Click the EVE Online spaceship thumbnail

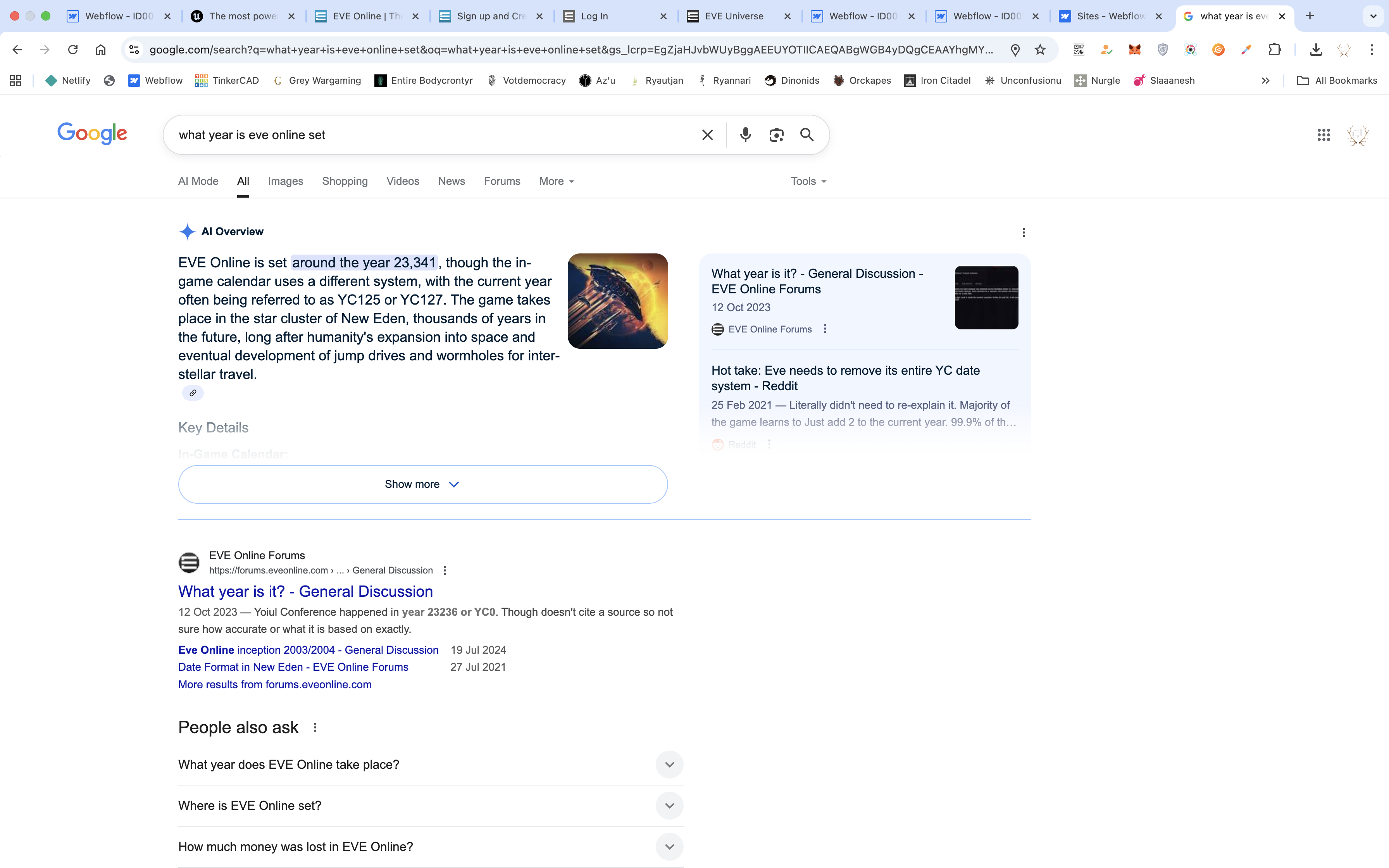pos(618,301)
